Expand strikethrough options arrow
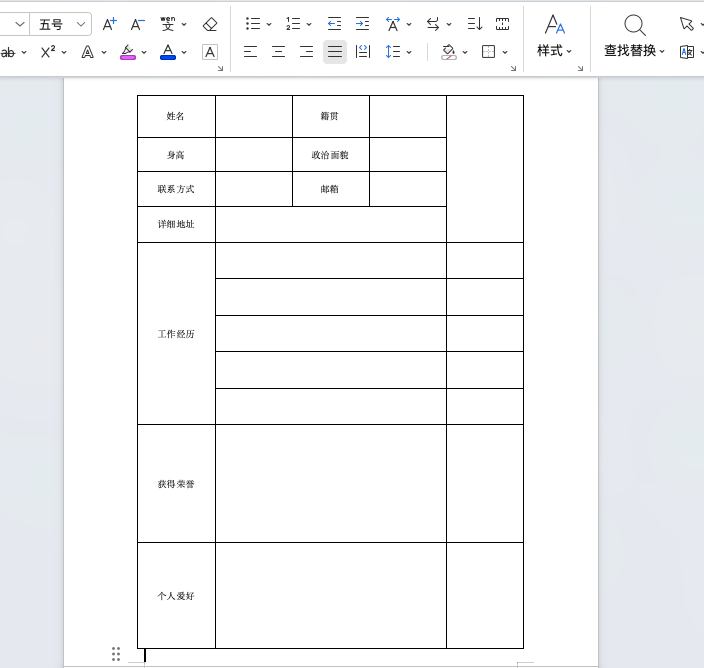704x668 pixels. [x=24, y=53]
